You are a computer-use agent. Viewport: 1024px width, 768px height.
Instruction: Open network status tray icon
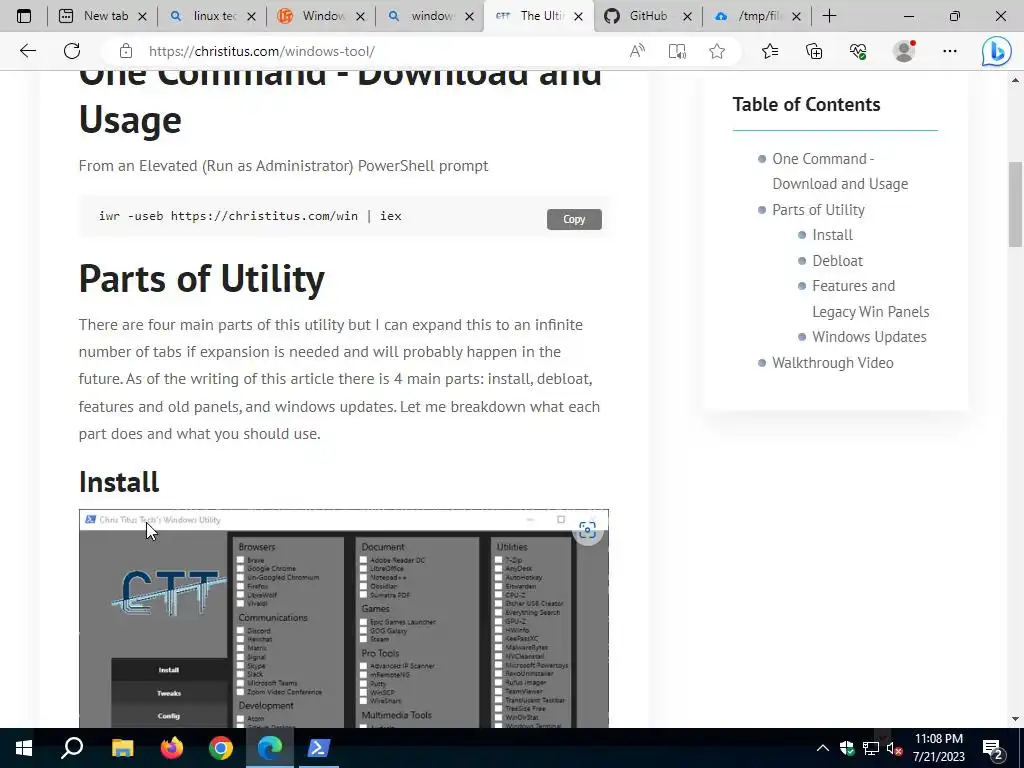click(871, 748)
